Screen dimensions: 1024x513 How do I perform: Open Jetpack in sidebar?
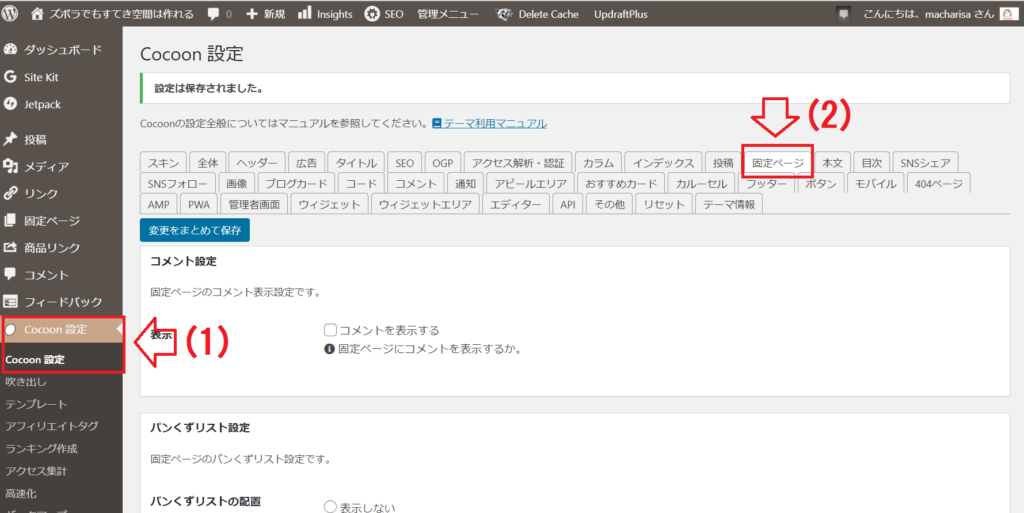[44, 103]
